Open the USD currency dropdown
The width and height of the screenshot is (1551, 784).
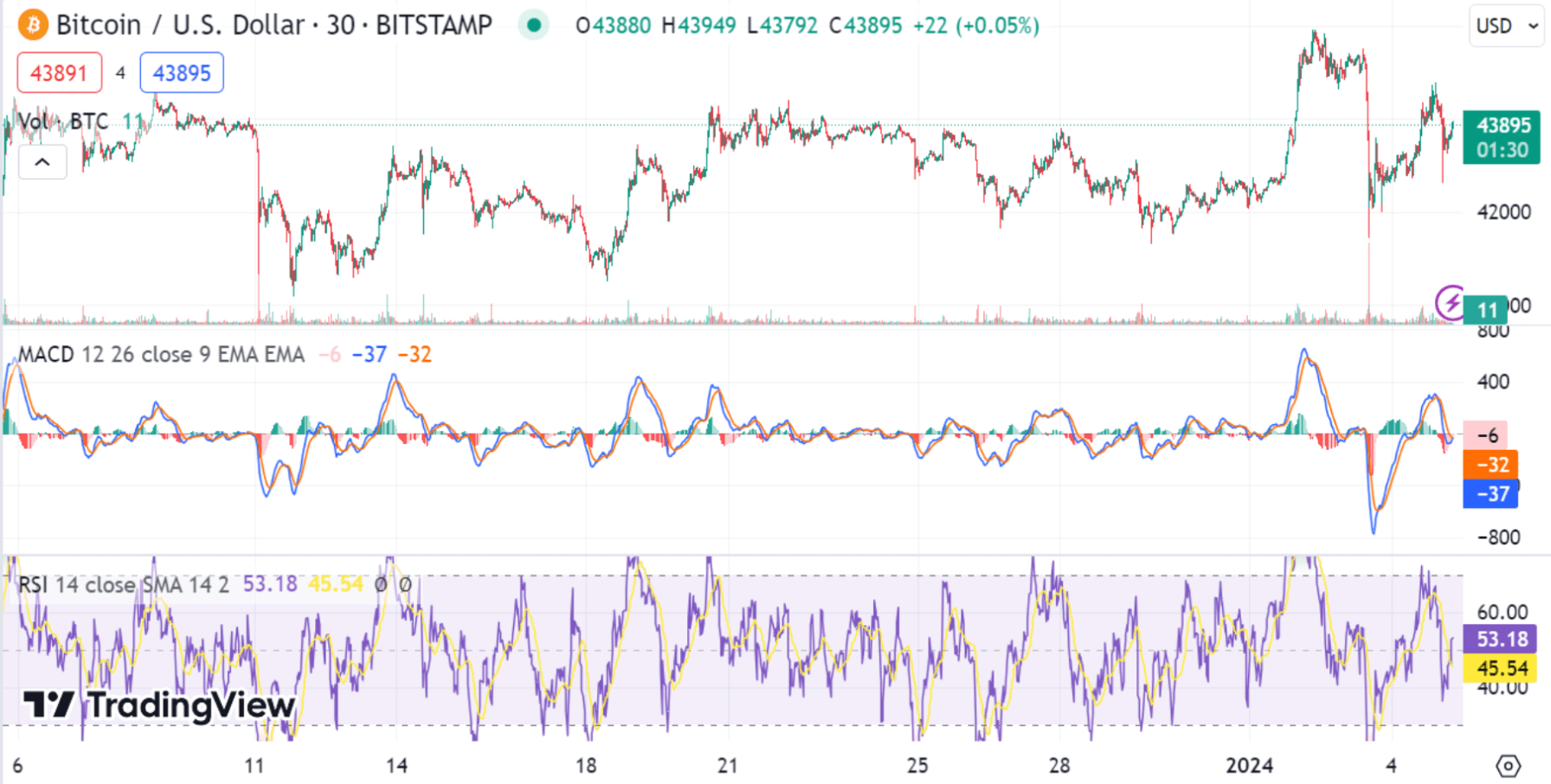1506,26
